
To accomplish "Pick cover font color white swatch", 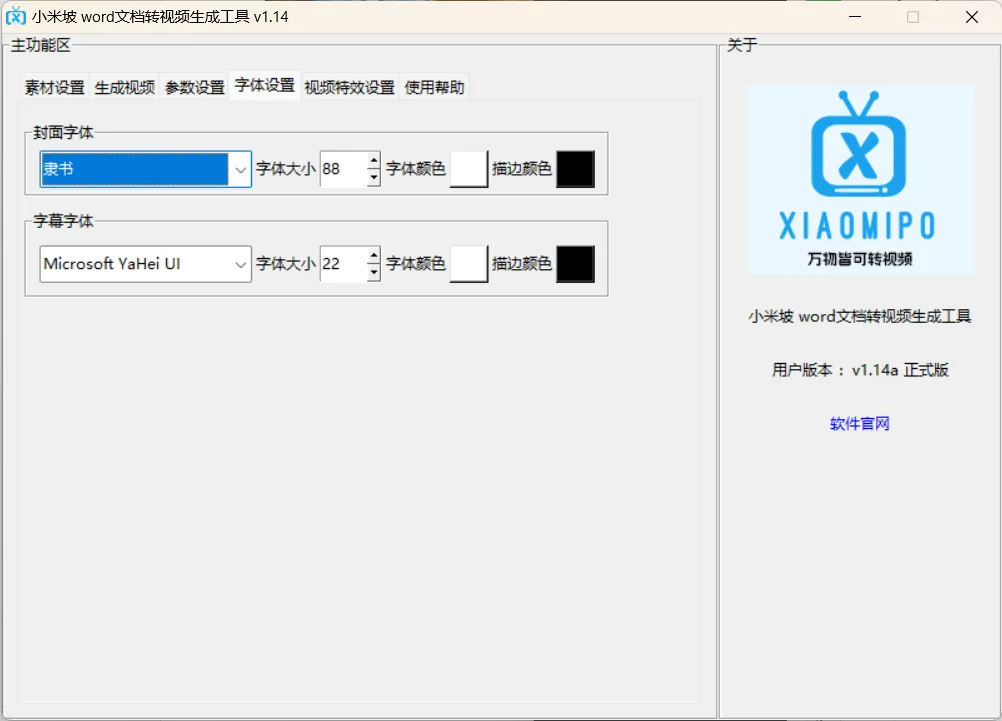I will pyautogui.click(x=469, y=170).
